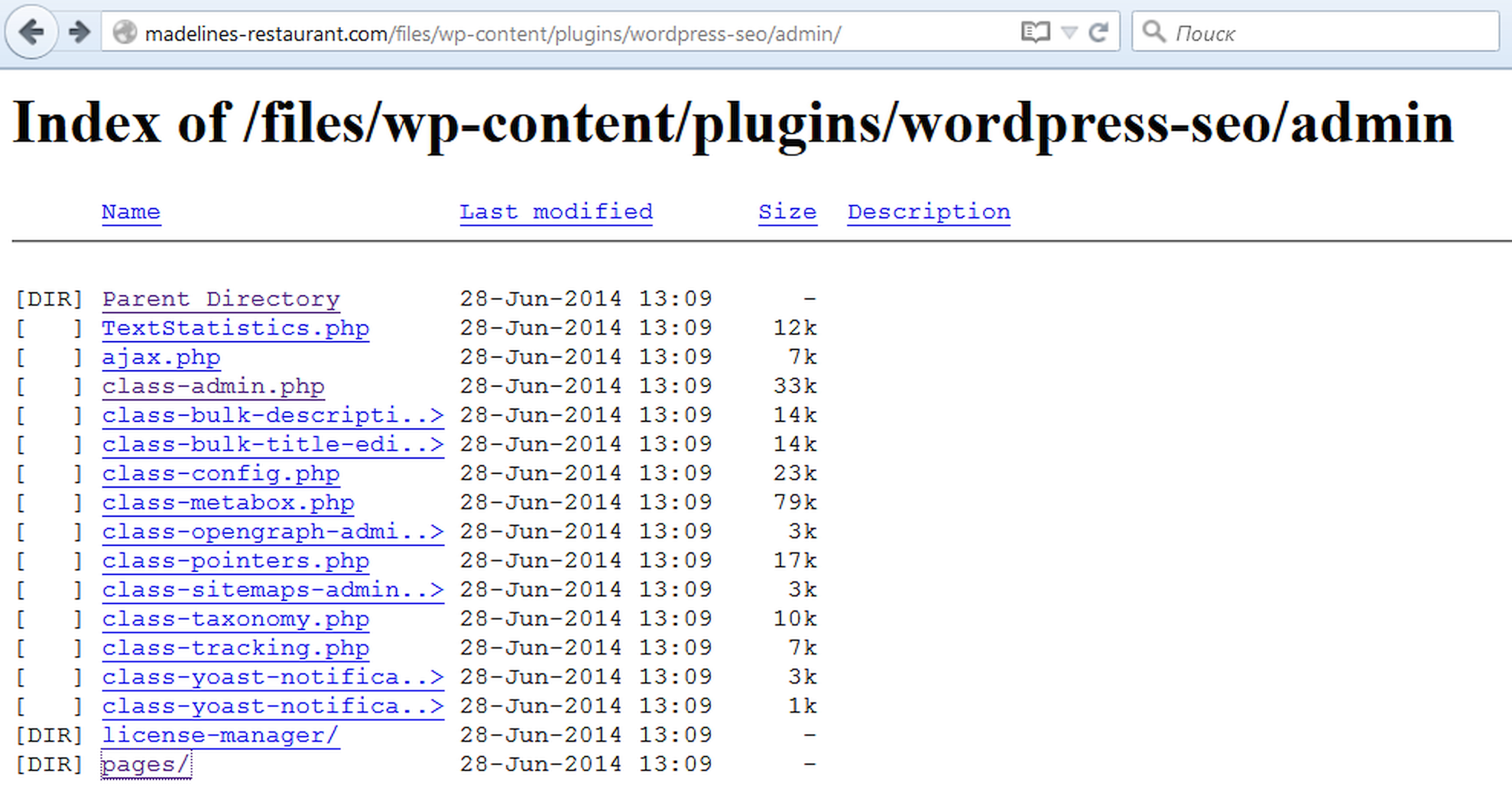1512x786 pixels.
Task: Open class-metabox.php
Action: coord(228,502)
